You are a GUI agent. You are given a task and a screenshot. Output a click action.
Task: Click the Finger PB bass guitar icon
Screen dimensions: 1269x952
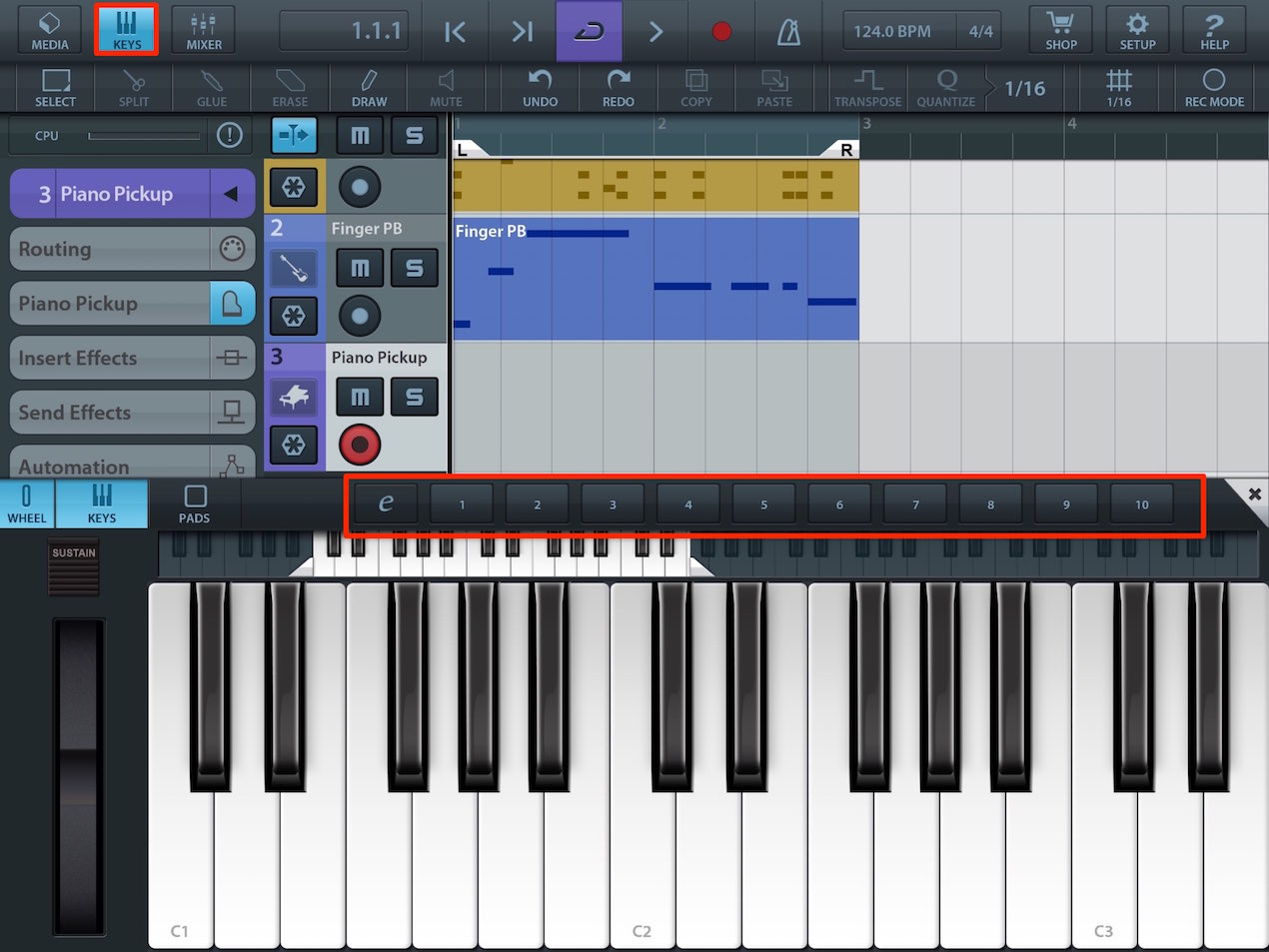point(294,268)
